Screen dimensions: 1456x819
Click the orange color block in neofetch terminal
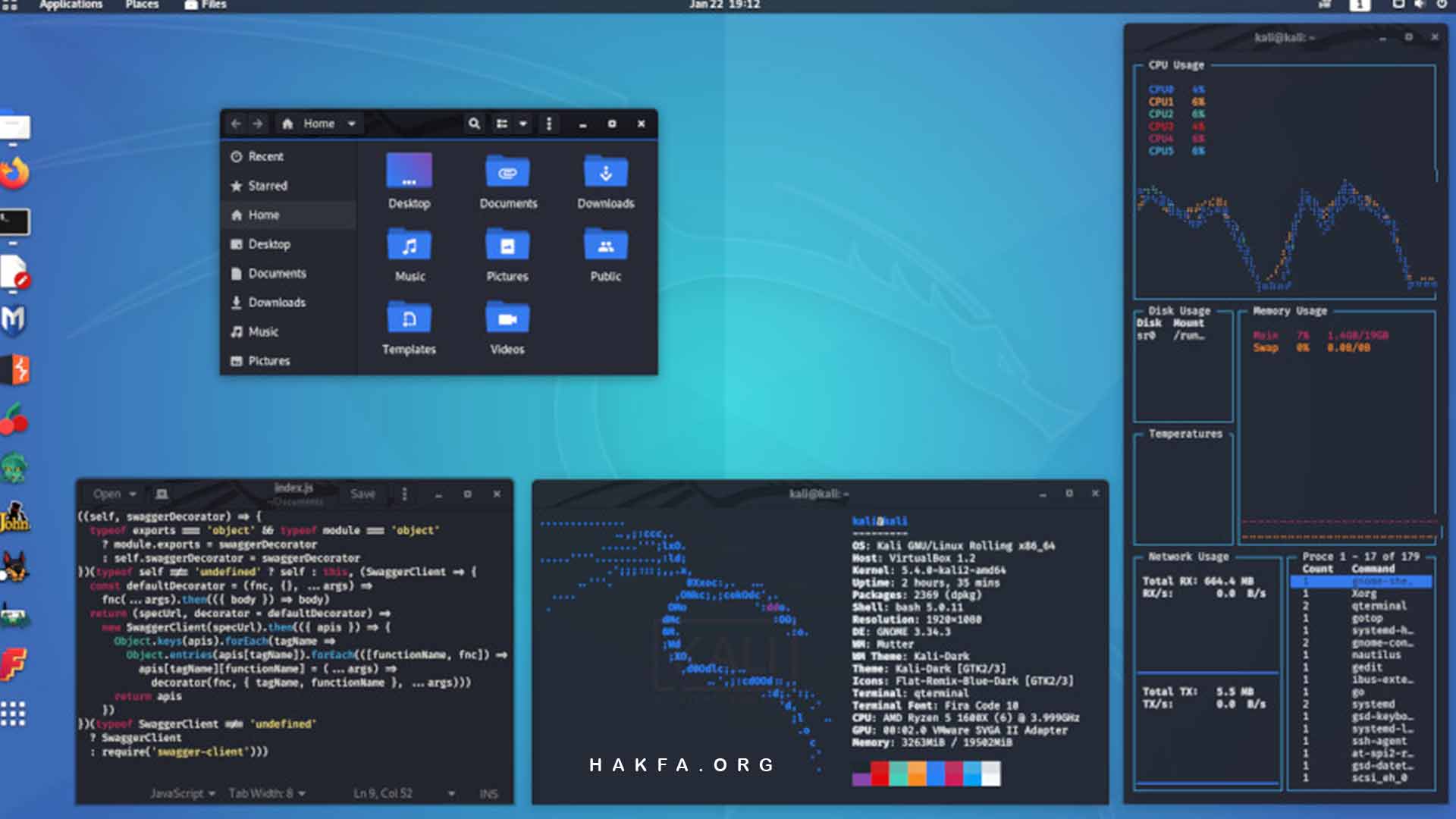point(917,773)
